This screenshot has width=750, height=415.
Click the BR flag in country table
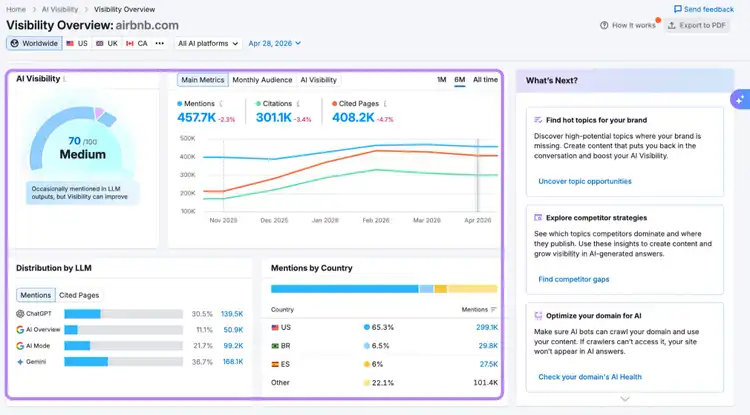pos(275,346)
